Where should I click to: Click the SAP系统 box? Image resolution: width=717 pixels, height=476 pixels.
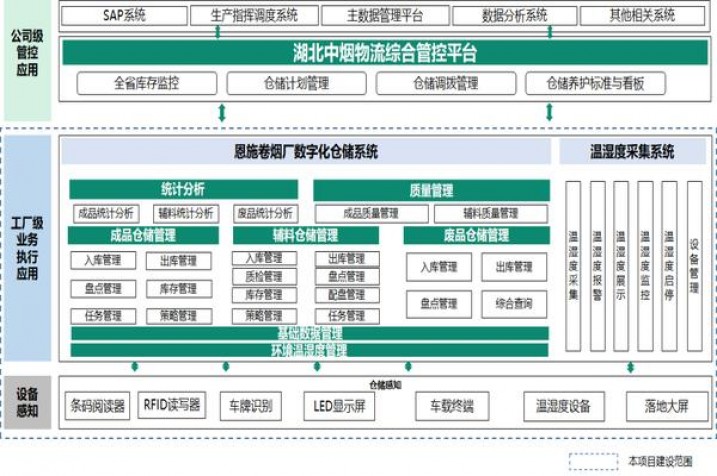pos(125,16)
